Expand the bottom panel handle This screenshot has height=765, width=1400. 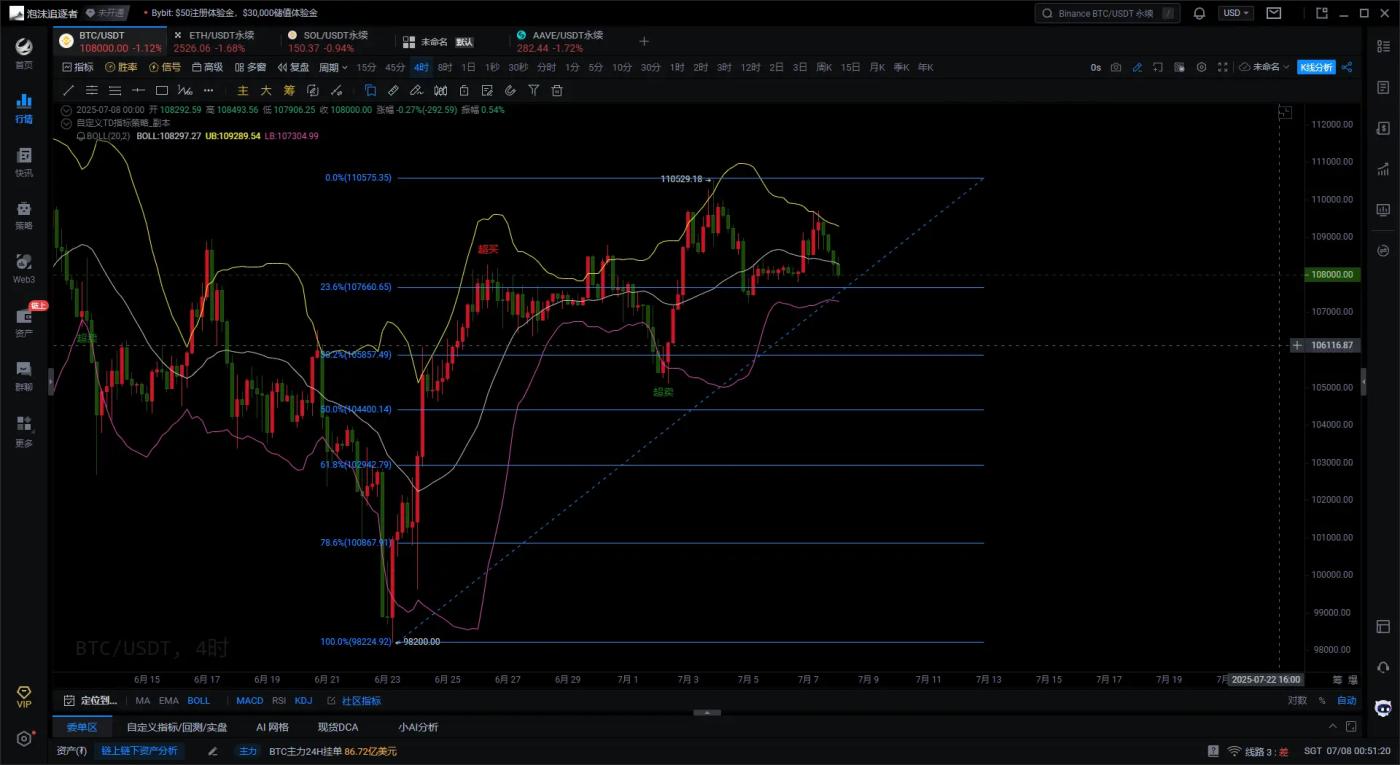tap(707, 713)
